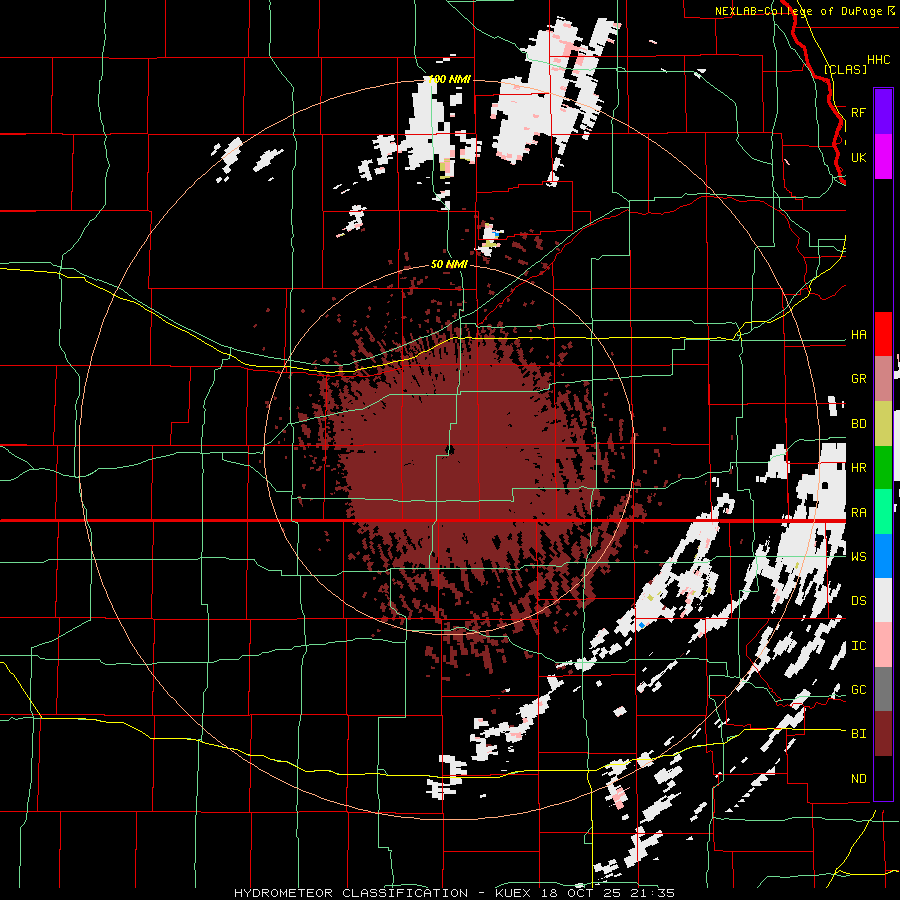Select the IC legend label
Image resolution: width=900 pixels, height=900 pixels.
(x=858, y=646)
